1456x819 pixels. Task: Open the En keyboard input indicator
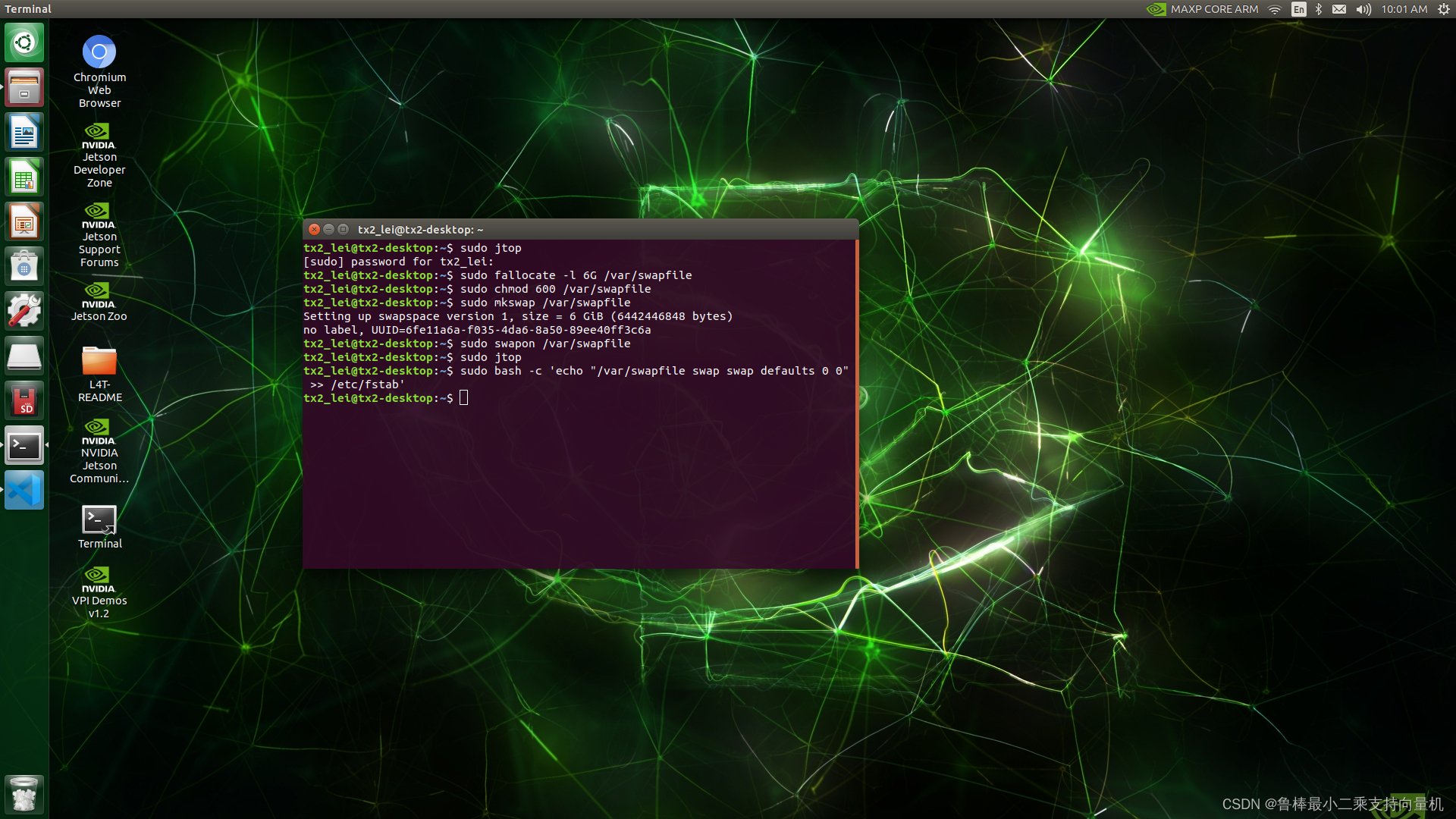(1299, 9)
